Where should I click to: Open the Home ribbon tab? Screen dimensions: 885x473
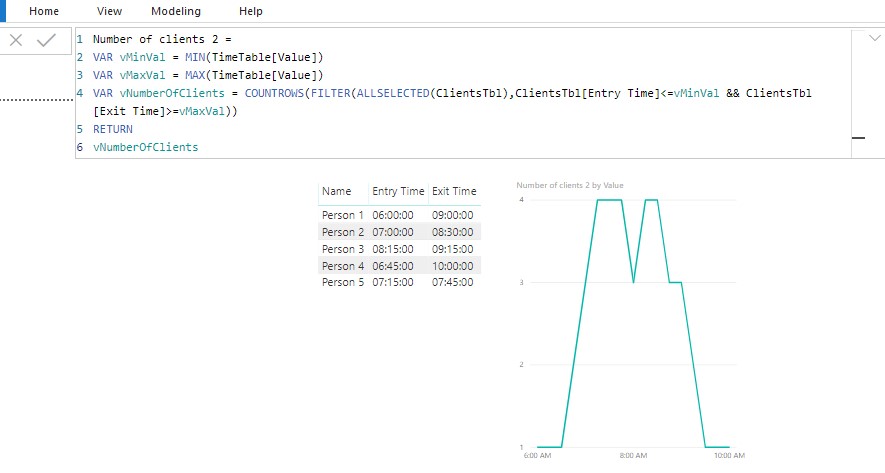point(43,11)
